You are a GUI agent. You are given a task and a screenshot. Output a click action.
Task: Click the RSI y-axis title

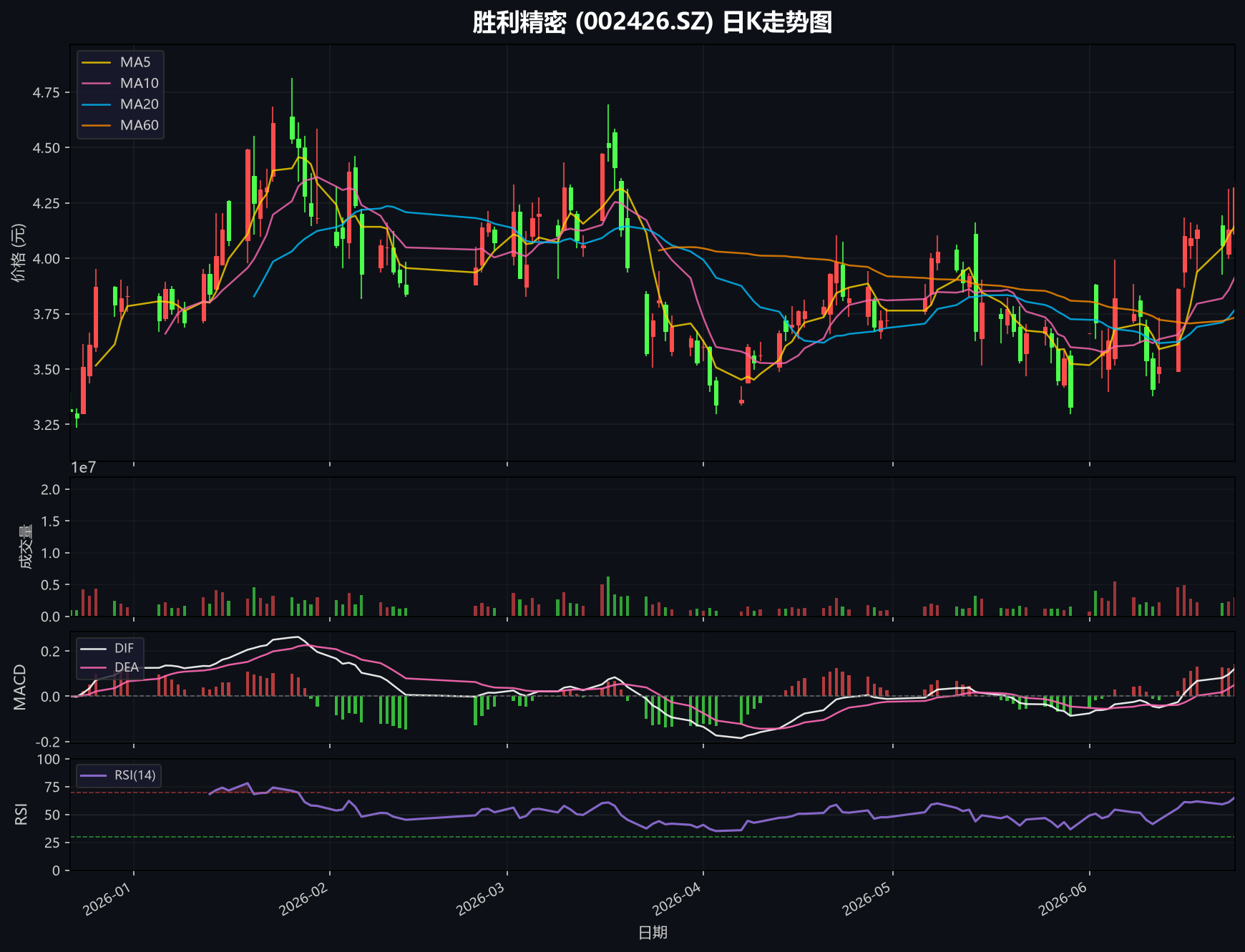(21, 815)
